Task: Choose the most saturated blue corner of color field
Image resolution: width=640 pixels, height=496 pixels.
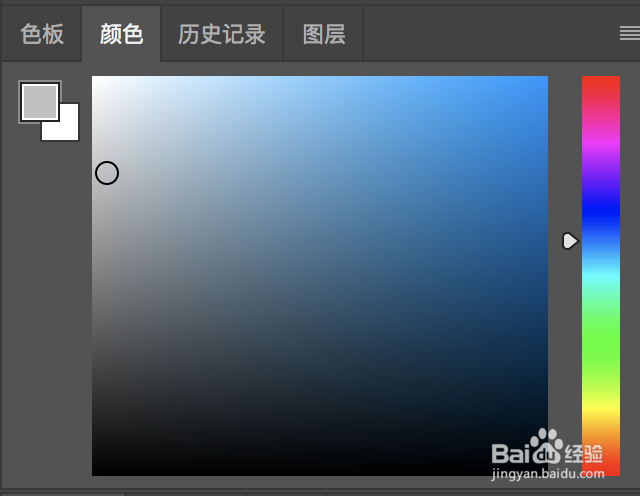Action: coord(544,80)
